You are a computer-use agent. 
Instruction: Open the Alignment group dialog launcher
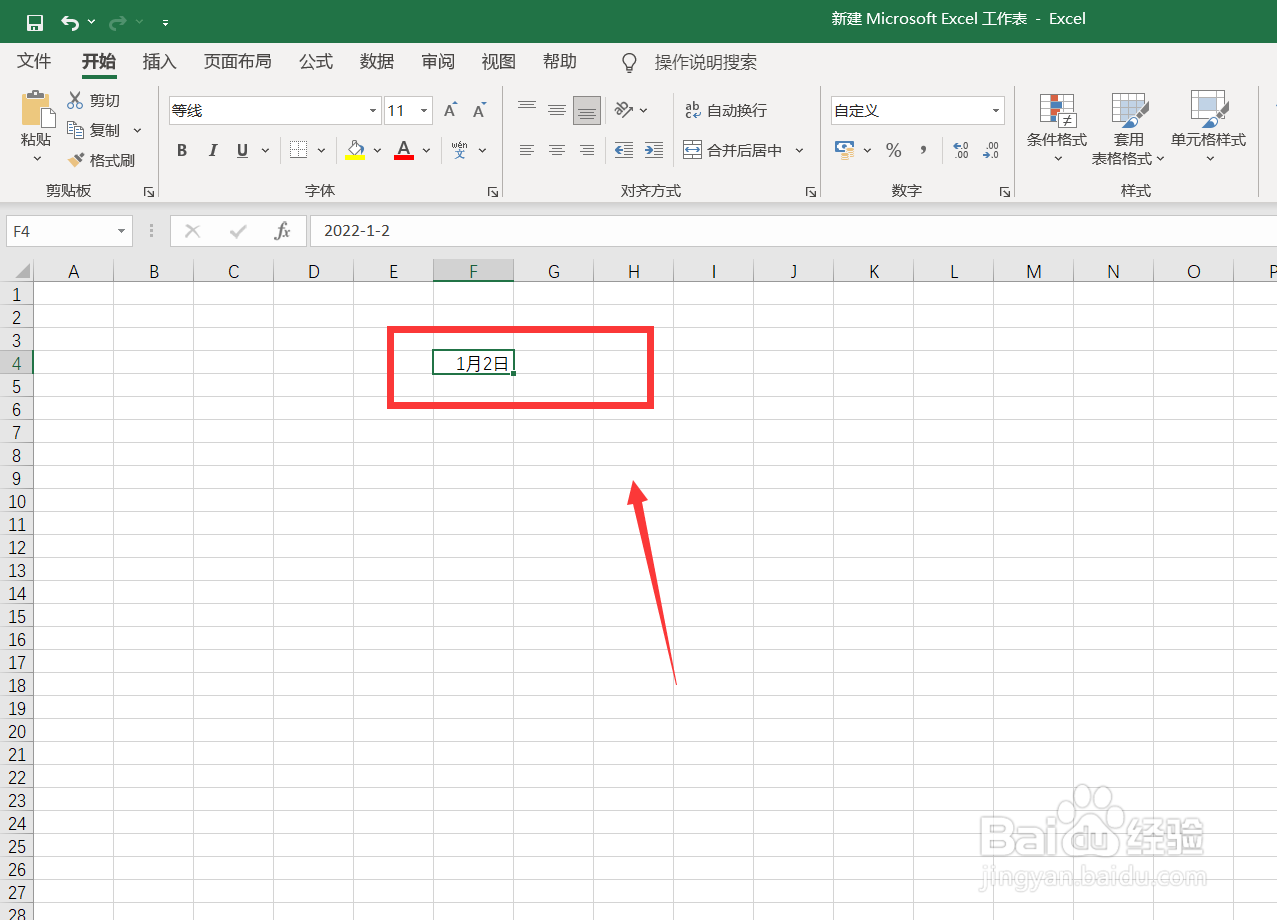tap(811, 192)
